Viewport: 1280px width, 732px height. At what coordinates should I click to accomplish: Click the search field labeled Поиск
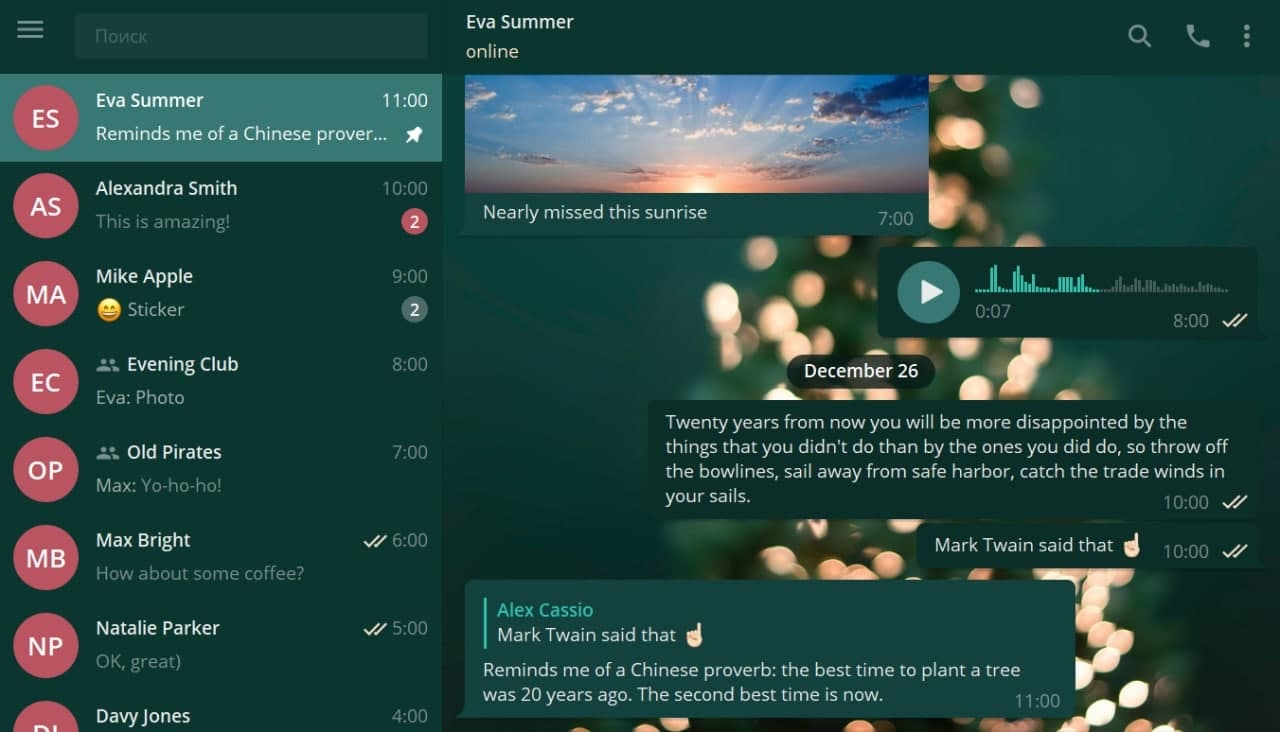[x=251, y=36]
